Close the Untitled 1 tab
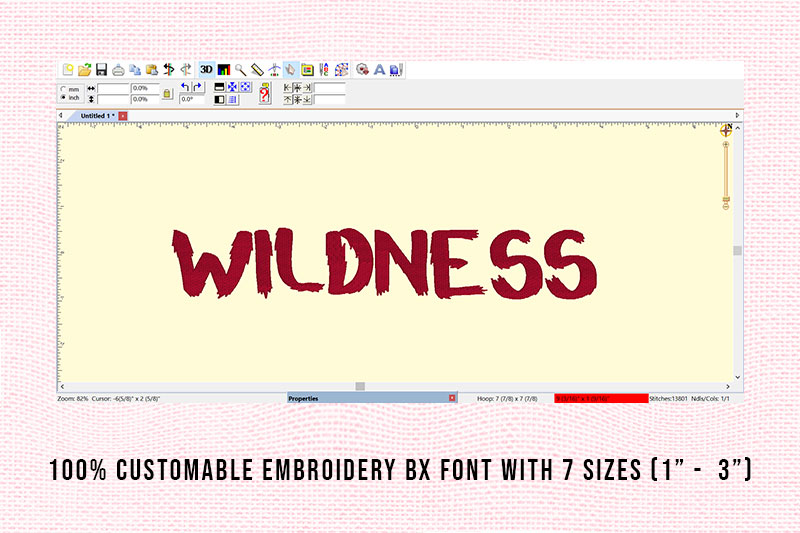 point(123,116)
